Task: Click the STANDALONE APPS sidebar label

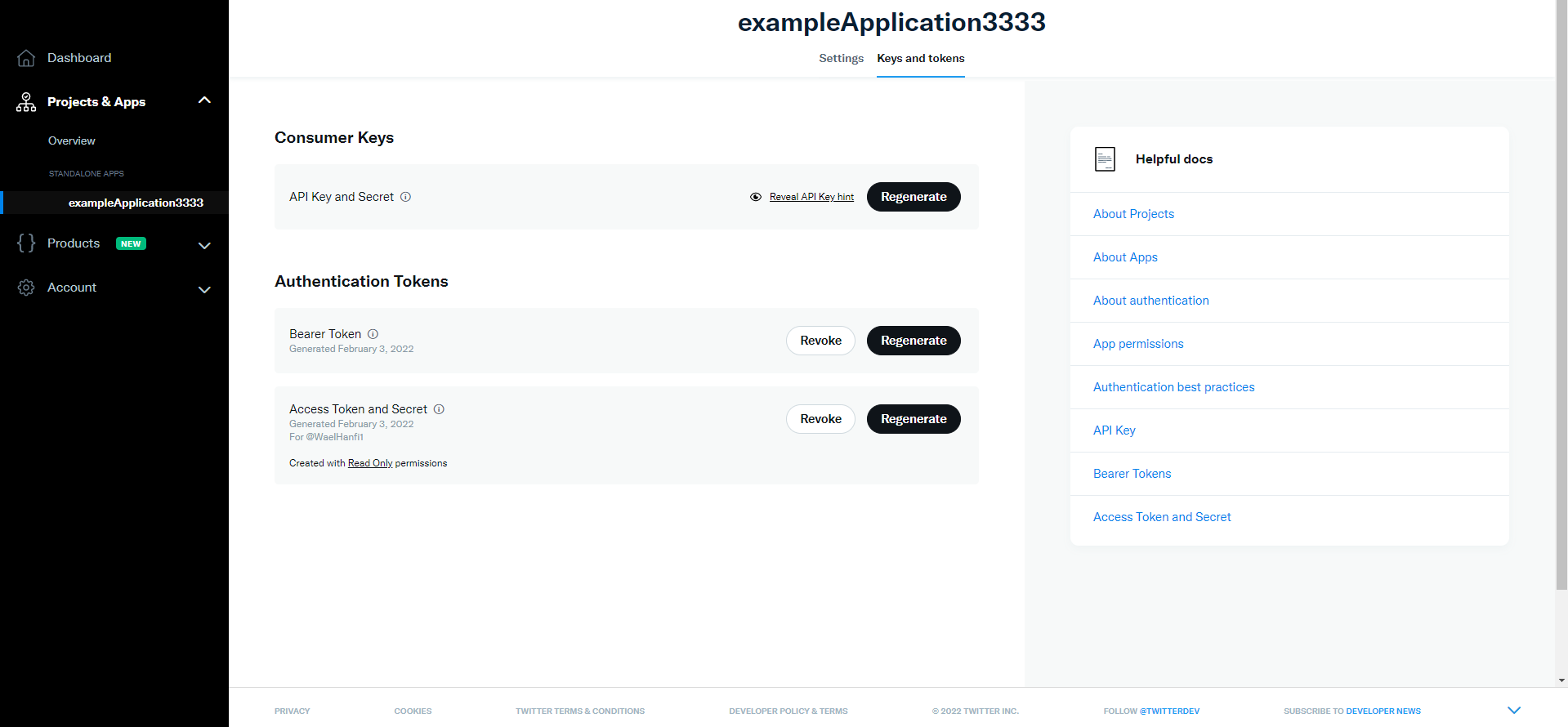Action: 86,174
